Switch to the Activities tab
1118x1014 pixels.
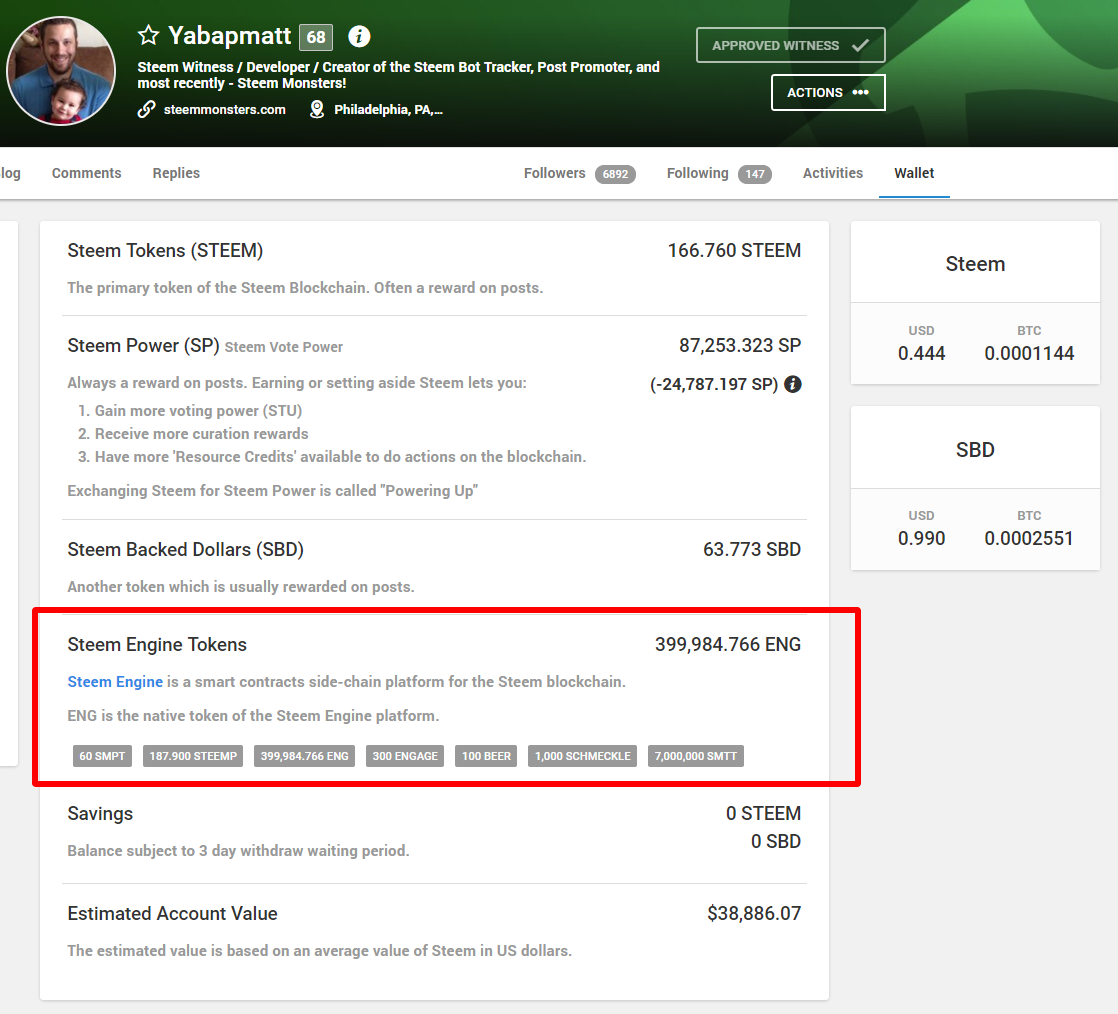click(833, 173)
